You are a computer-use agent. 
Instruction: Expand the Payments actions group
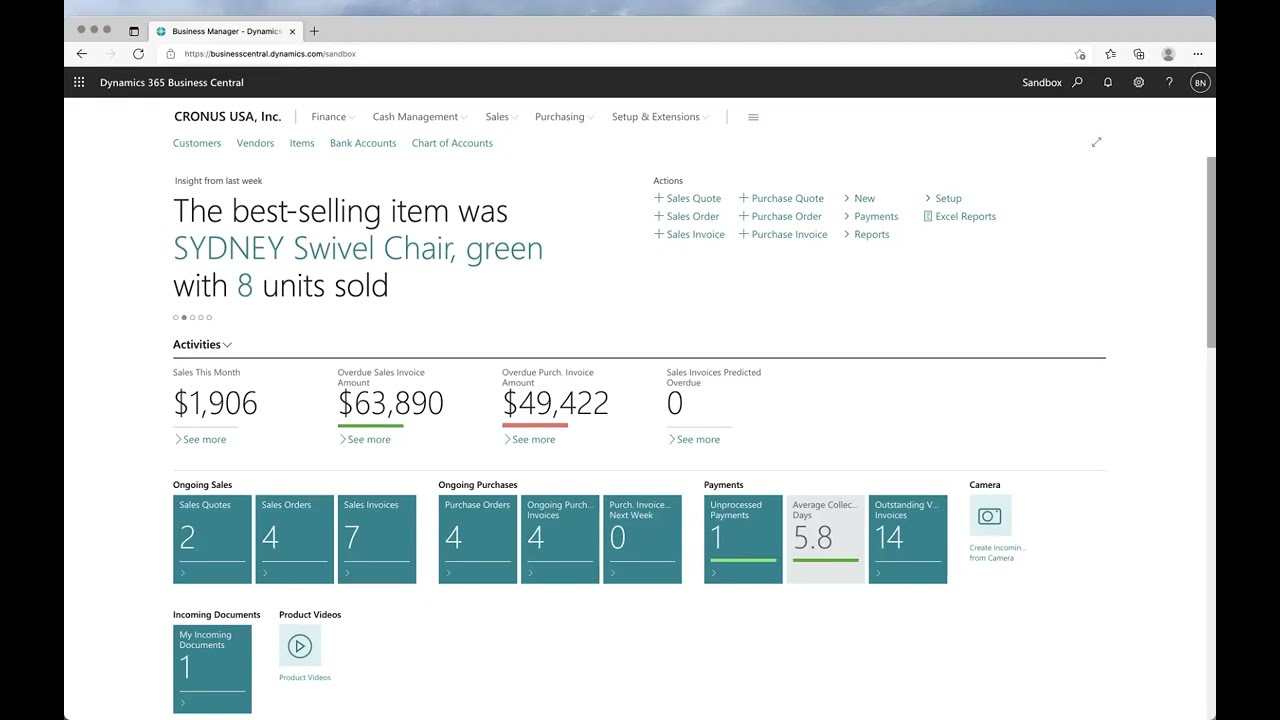[x=871, y=216]
